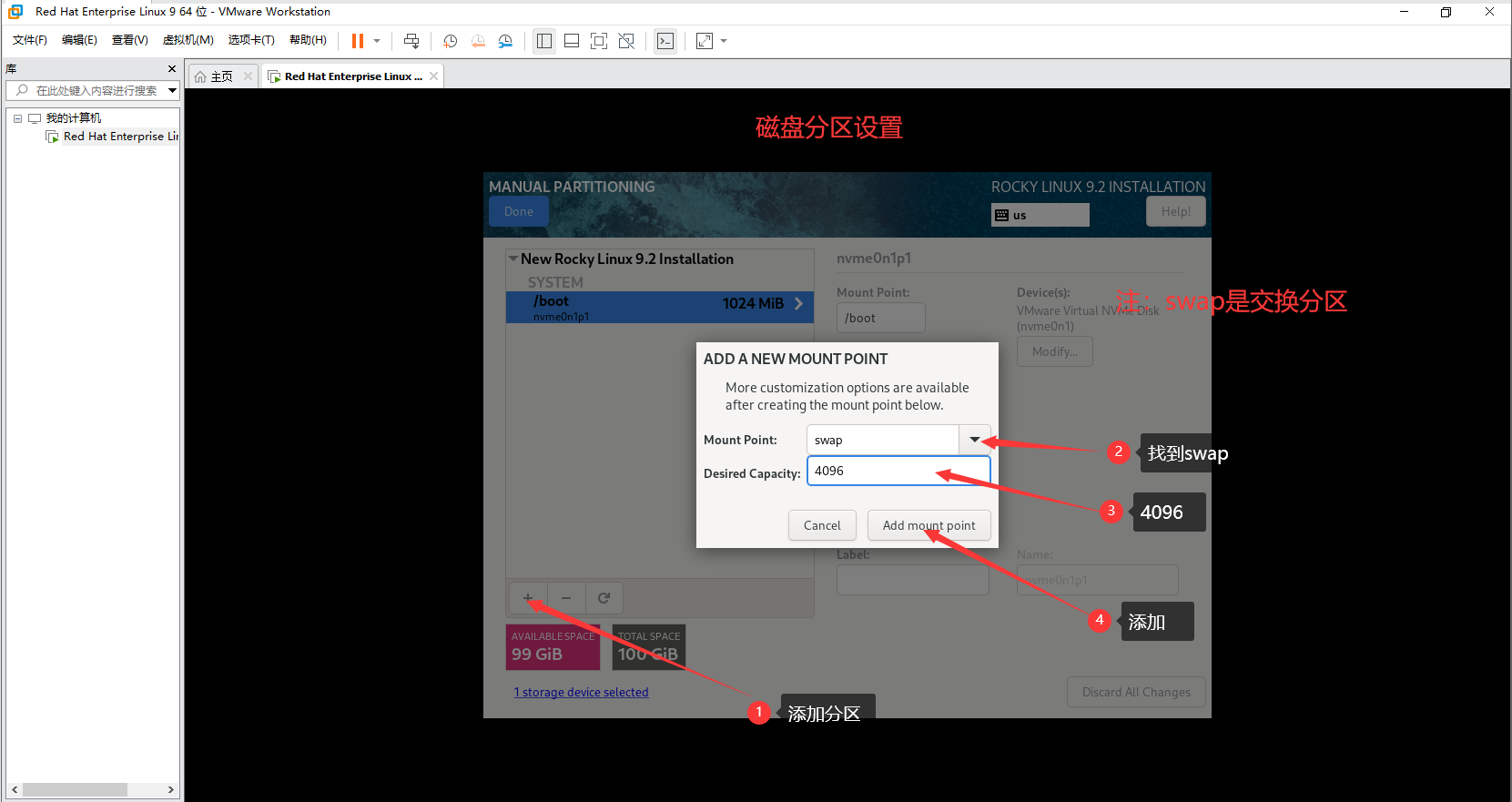This screenshot has height=802, width=1512.
Task: Click the Discard All Changes button
Action: 1136,692
